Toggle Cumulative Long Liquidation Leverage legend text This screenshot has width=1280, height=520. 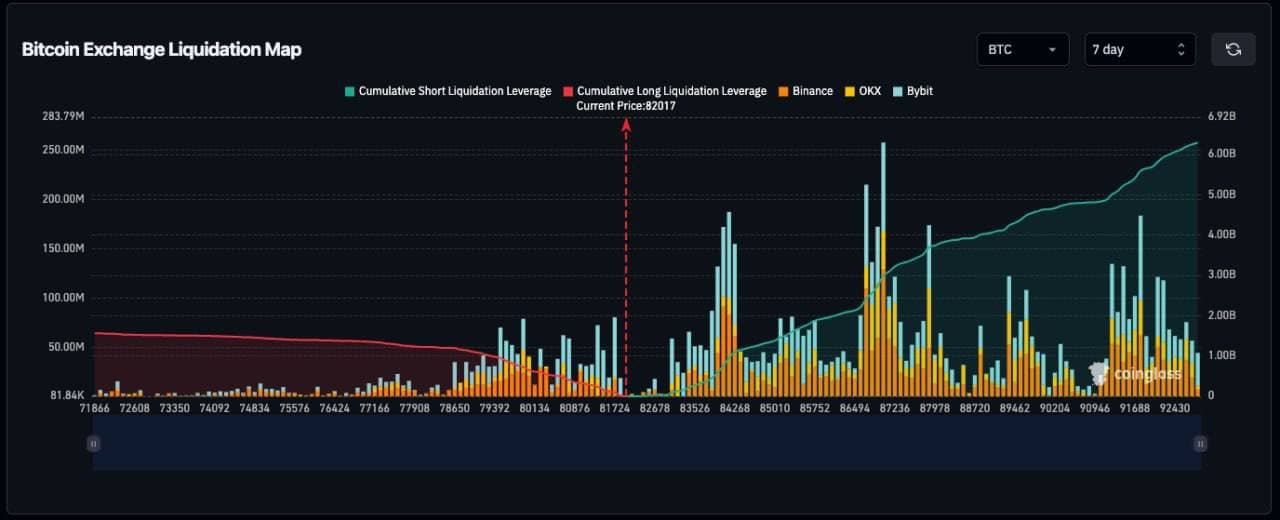point(671,91)
